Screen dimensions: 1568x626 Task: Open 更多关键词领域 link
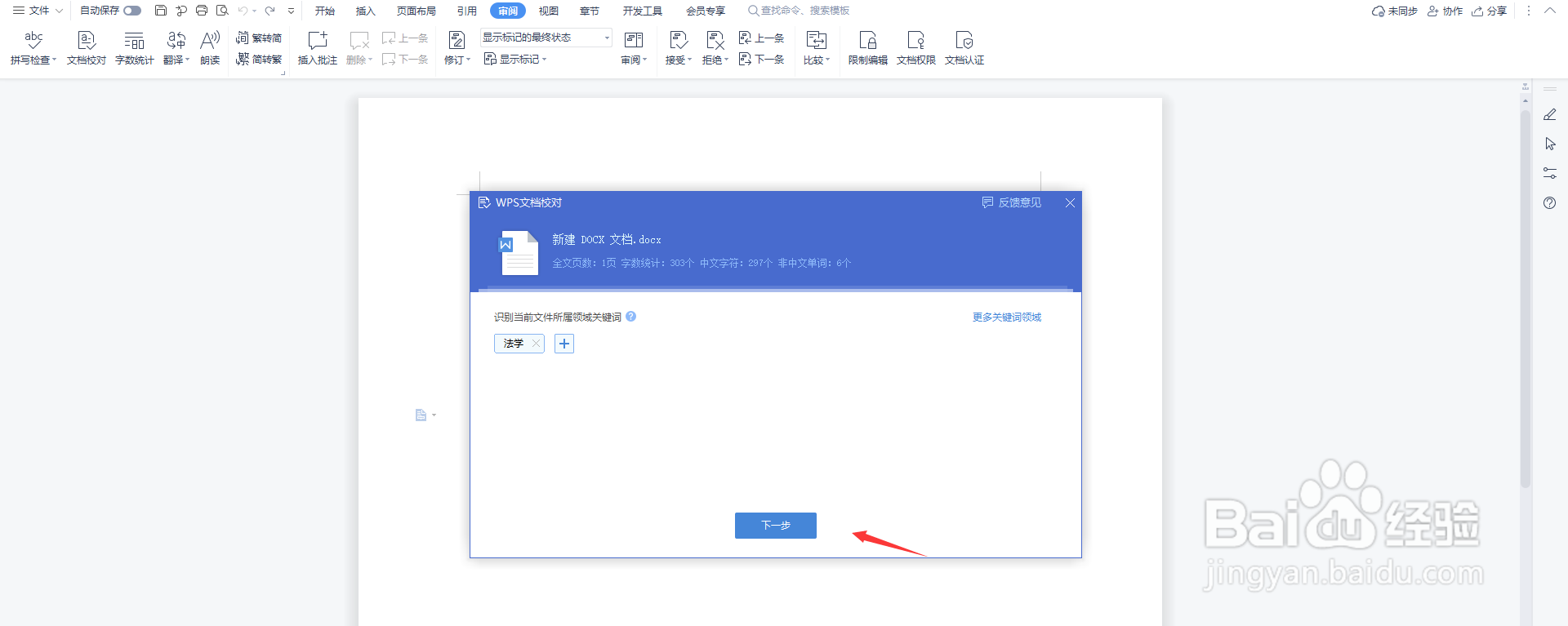click(1007, 317)
